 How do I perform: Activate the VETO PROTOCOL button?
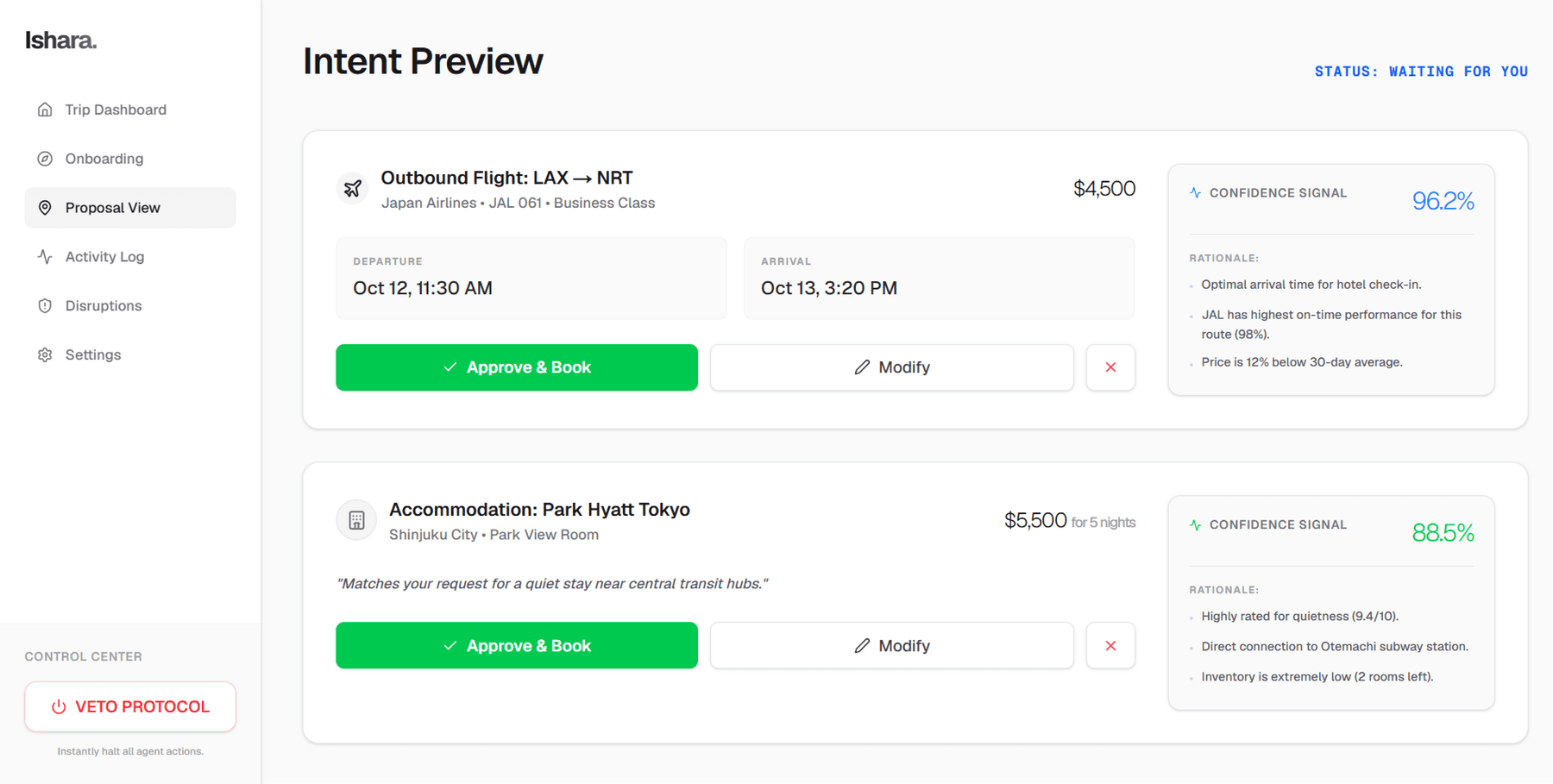[x=130, y=707]
